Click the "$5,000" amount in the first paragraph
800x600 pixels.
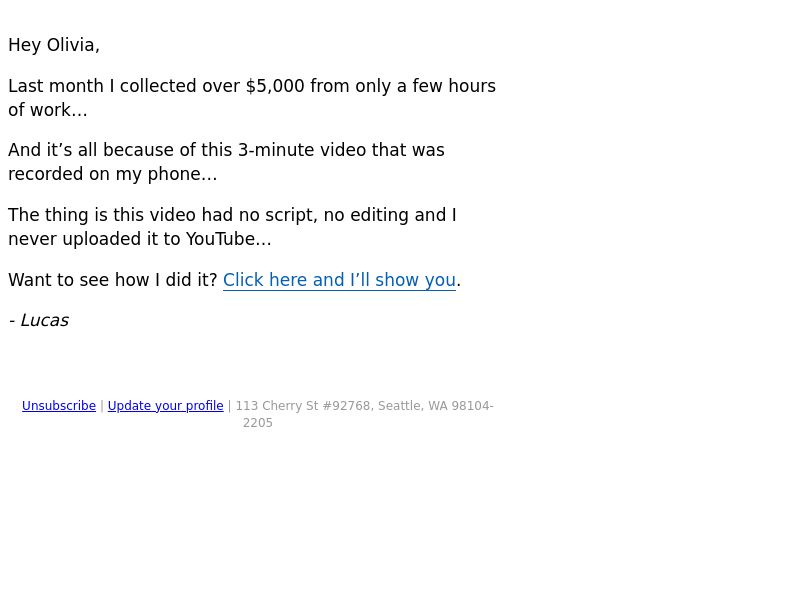tap(275, 86)
